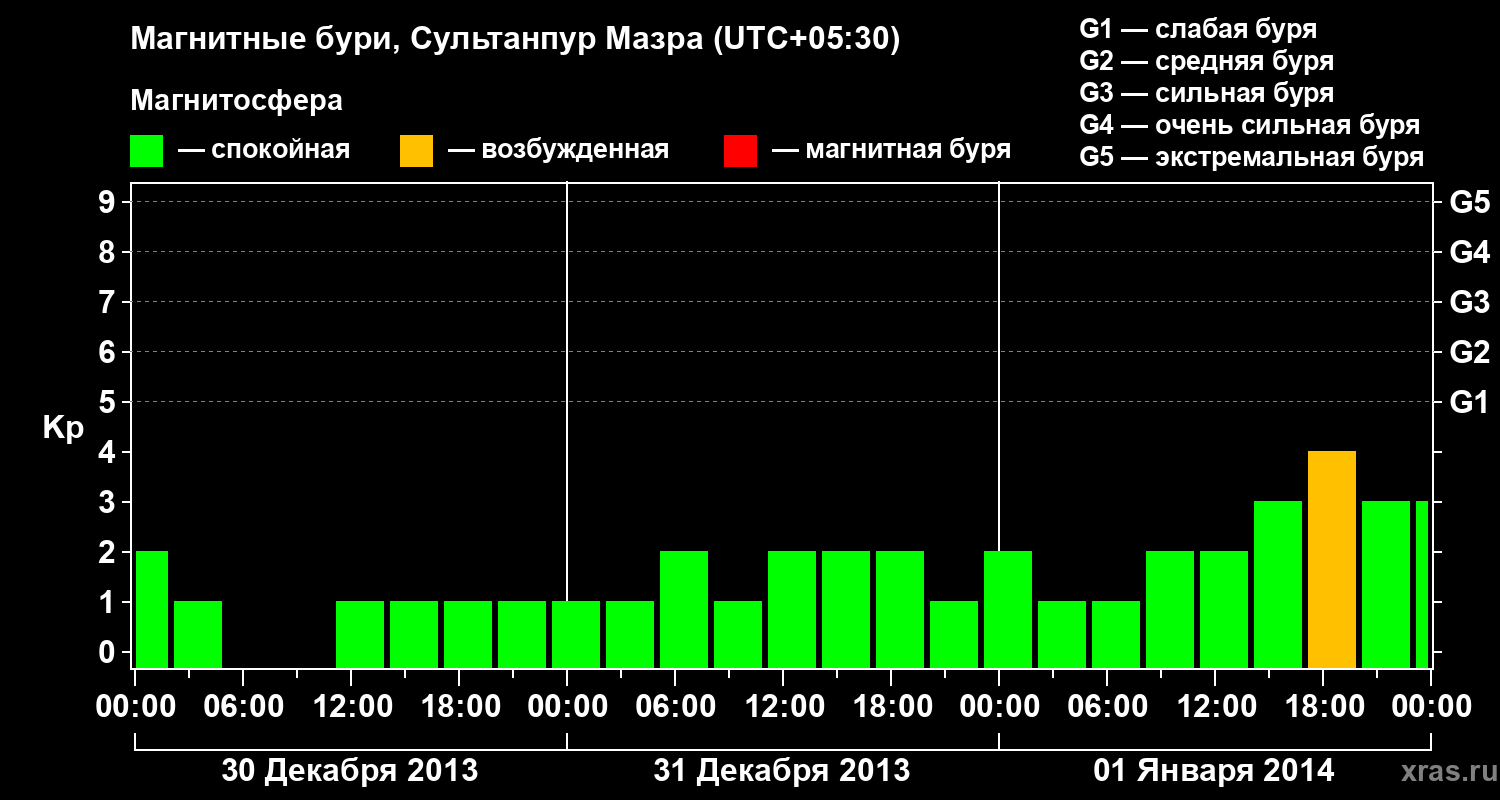1500x800 pixels.
Task: Select the full-width Kp 3 bar right after orange bar
Action: [1386, 584]
